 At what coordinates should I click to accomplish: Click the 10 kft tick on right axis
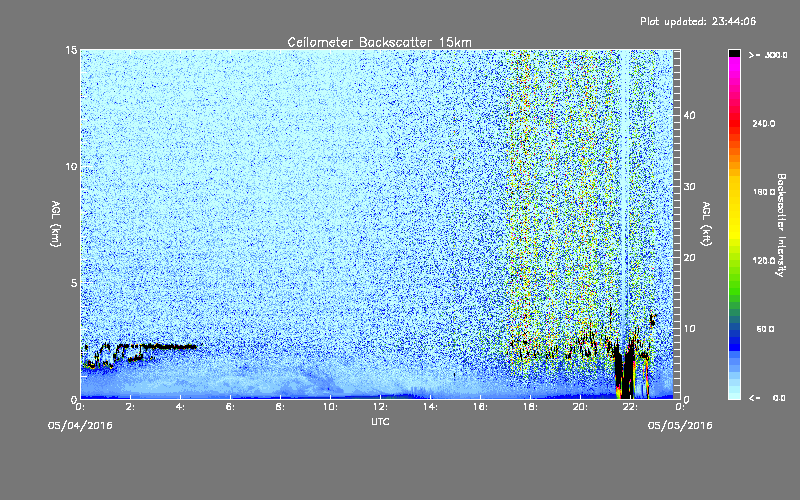click(x=689, y=328)
